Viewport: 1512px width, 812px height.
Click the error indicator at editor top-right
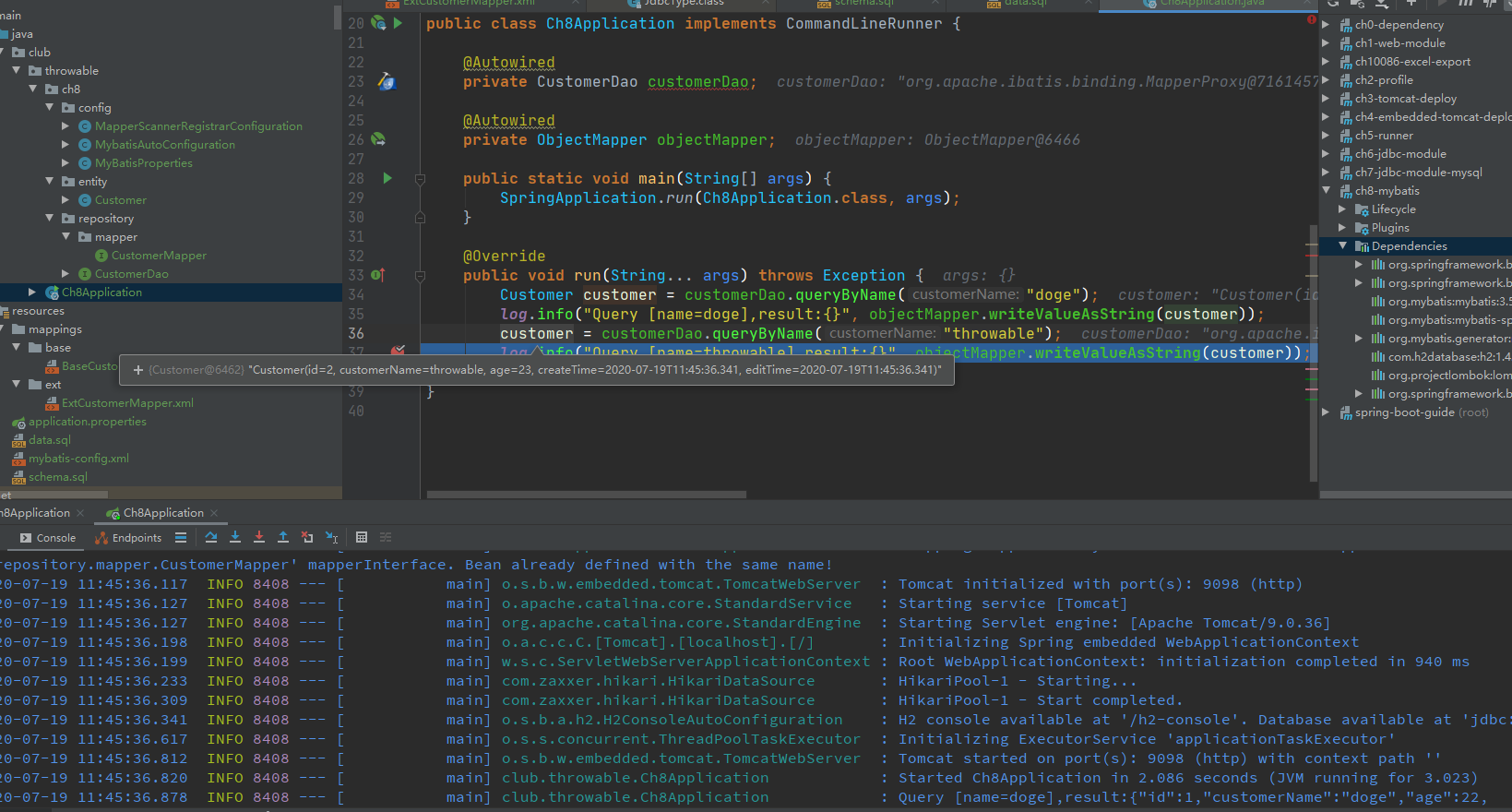tap(1312, 19)
